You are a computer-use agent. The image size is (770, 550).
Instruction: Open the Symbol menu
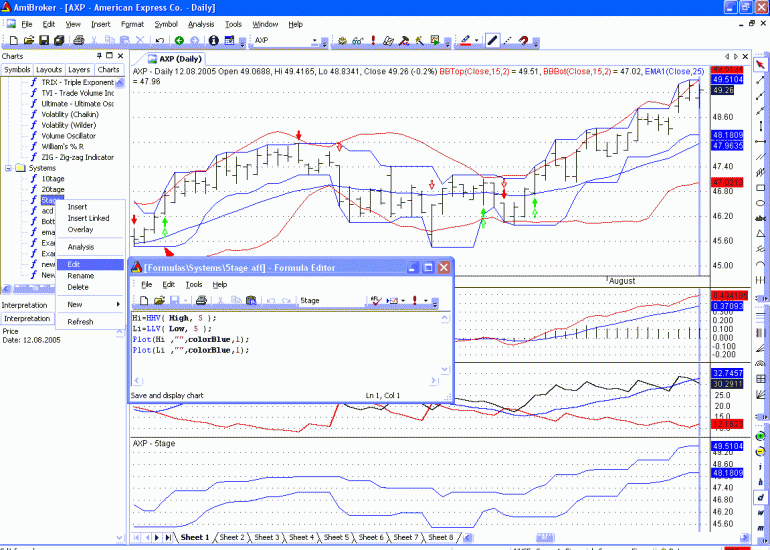(x=166, y=24)
